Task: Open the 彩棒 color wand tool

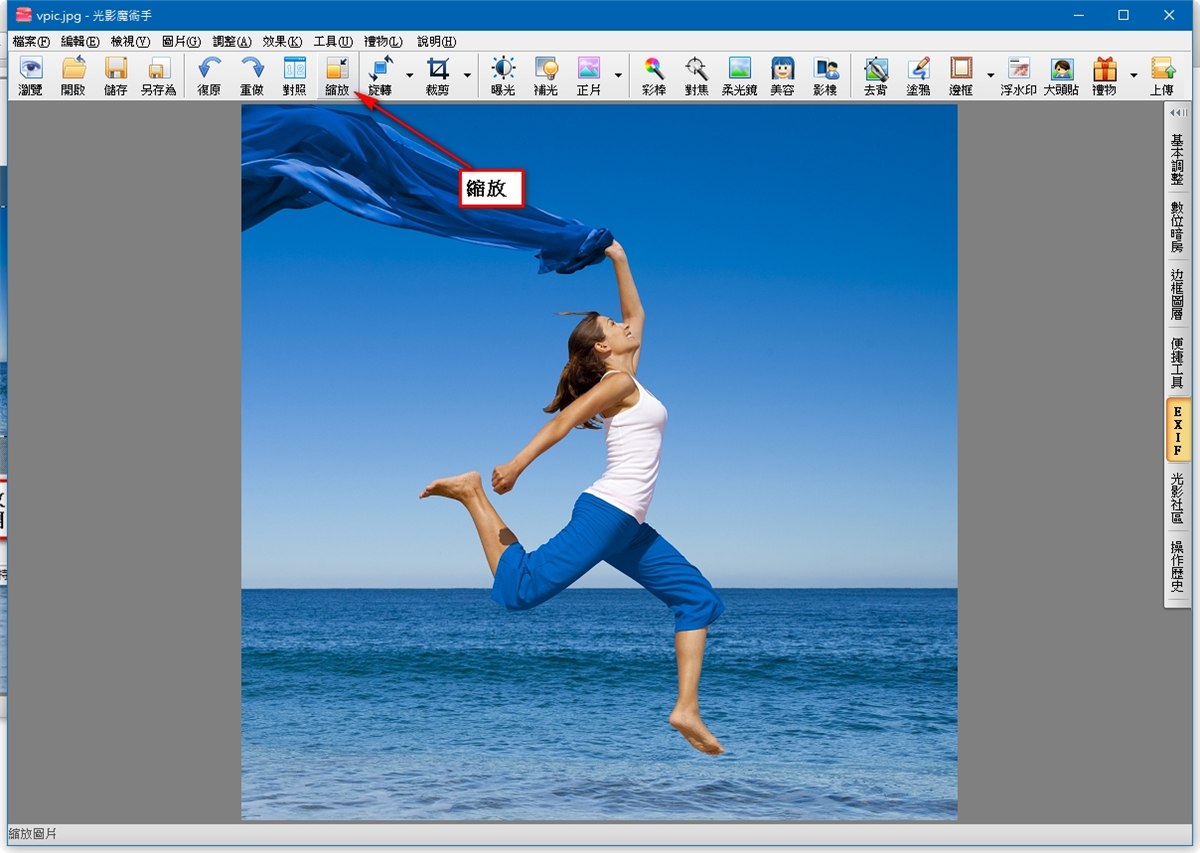Action: [x=654, y=76]
